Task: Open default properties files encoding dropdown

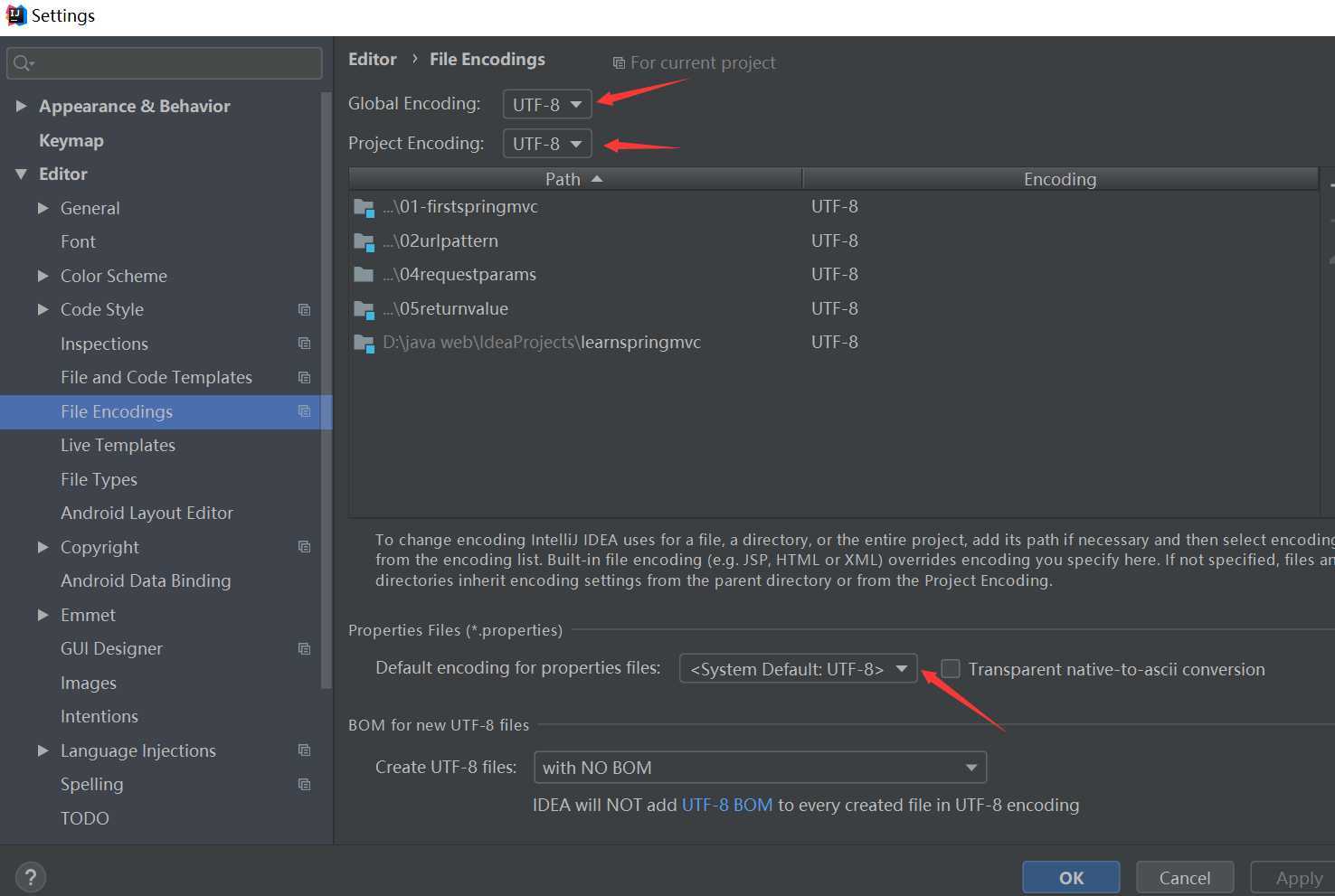Action: (799, 669)
